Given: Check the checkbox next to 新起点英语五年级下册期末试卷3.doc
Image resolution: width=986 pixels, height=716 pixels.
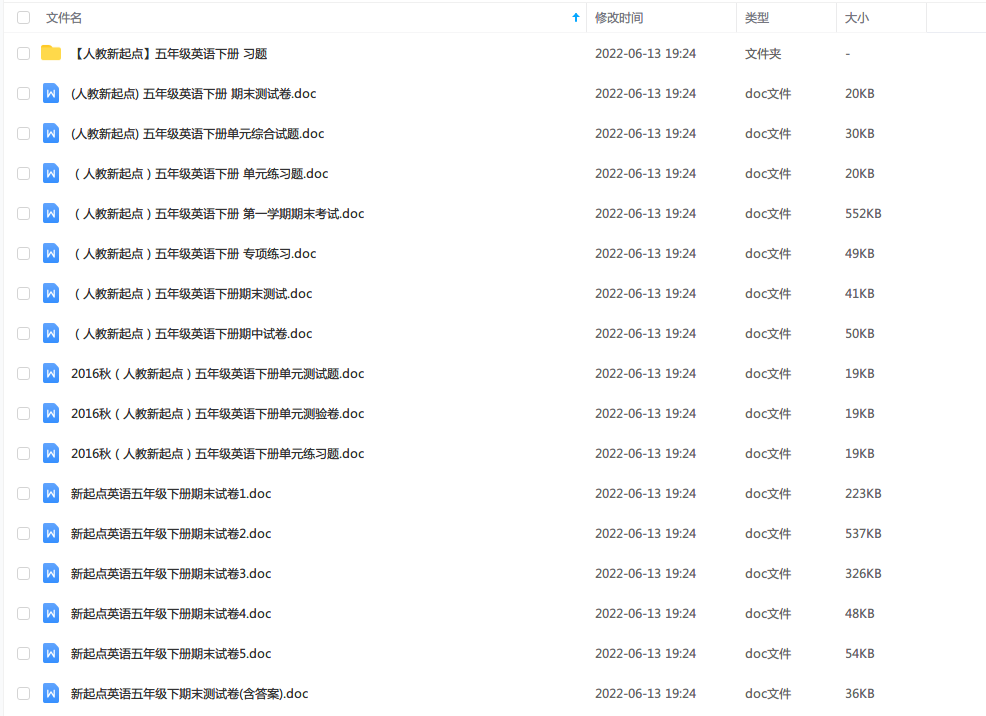Looking at the screenshot, I should (23, 573).
